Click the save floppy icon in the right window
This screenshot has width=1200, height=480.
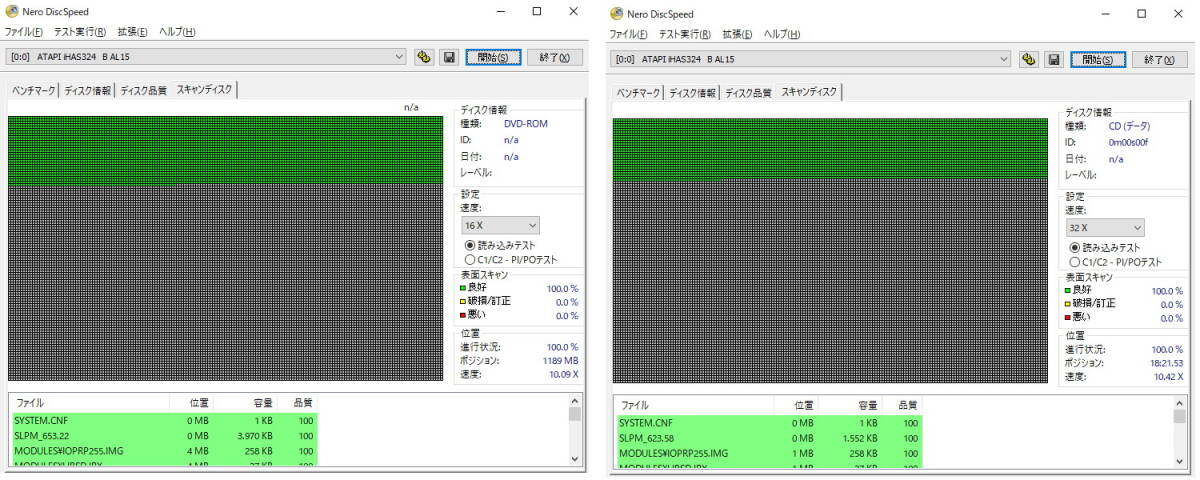(x=1053, y=60)
